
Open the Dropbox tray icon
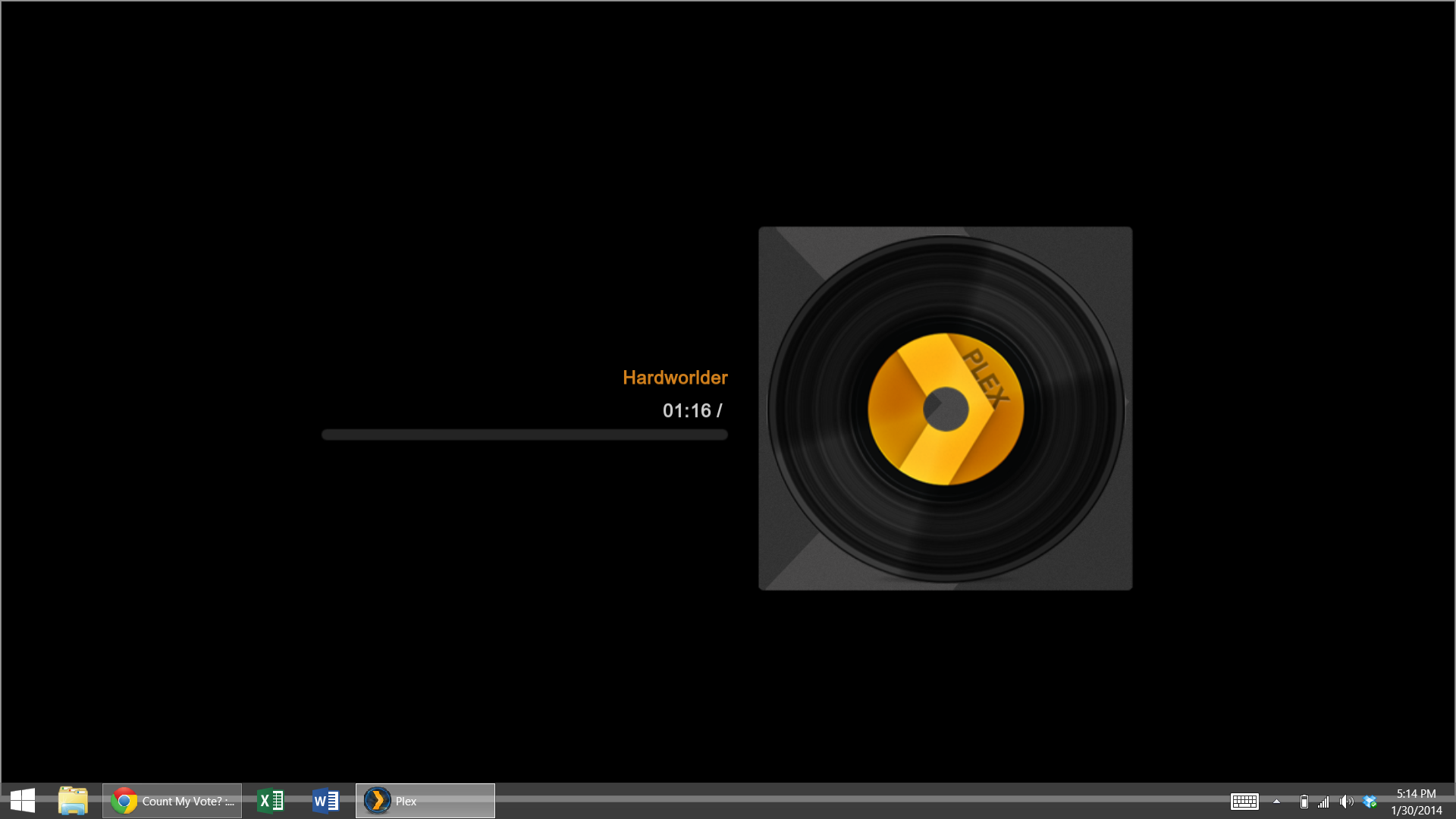(x=1370, y=802)
